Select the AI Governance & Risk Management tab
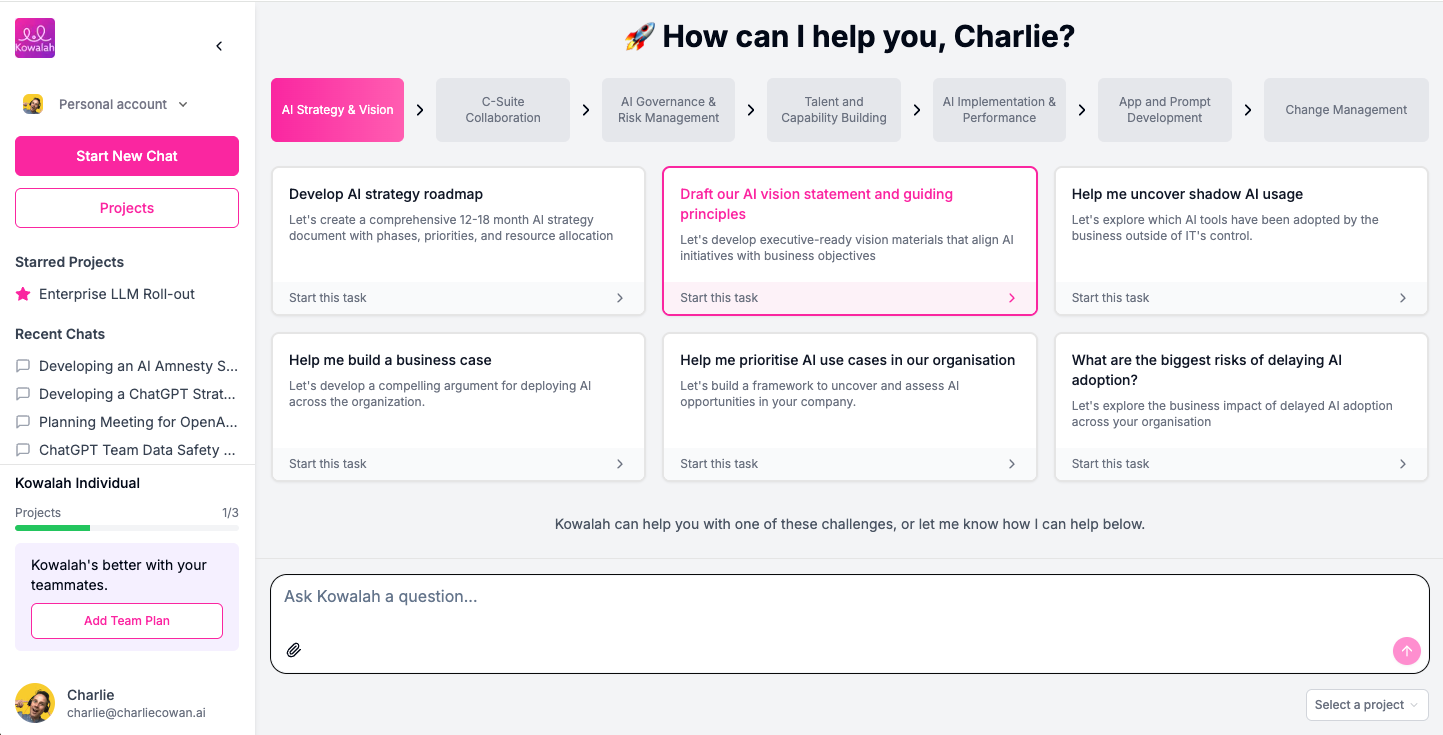1443x735 pixels. pyautogui.click(x=668, y=110)
